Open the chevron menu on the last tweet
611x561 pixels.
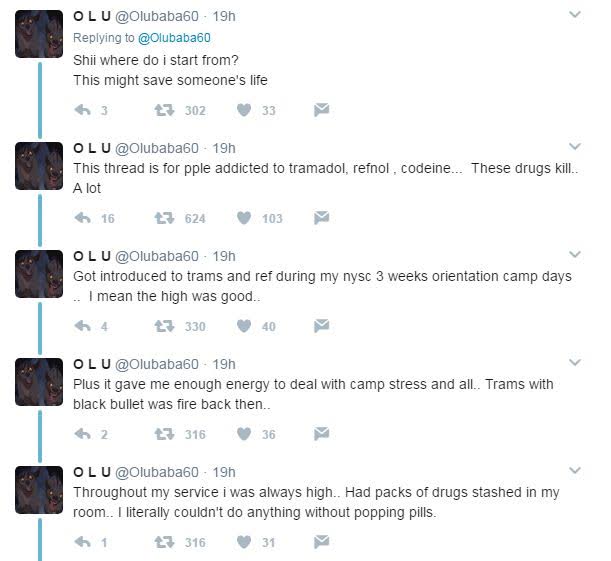[x=575, y=471]
